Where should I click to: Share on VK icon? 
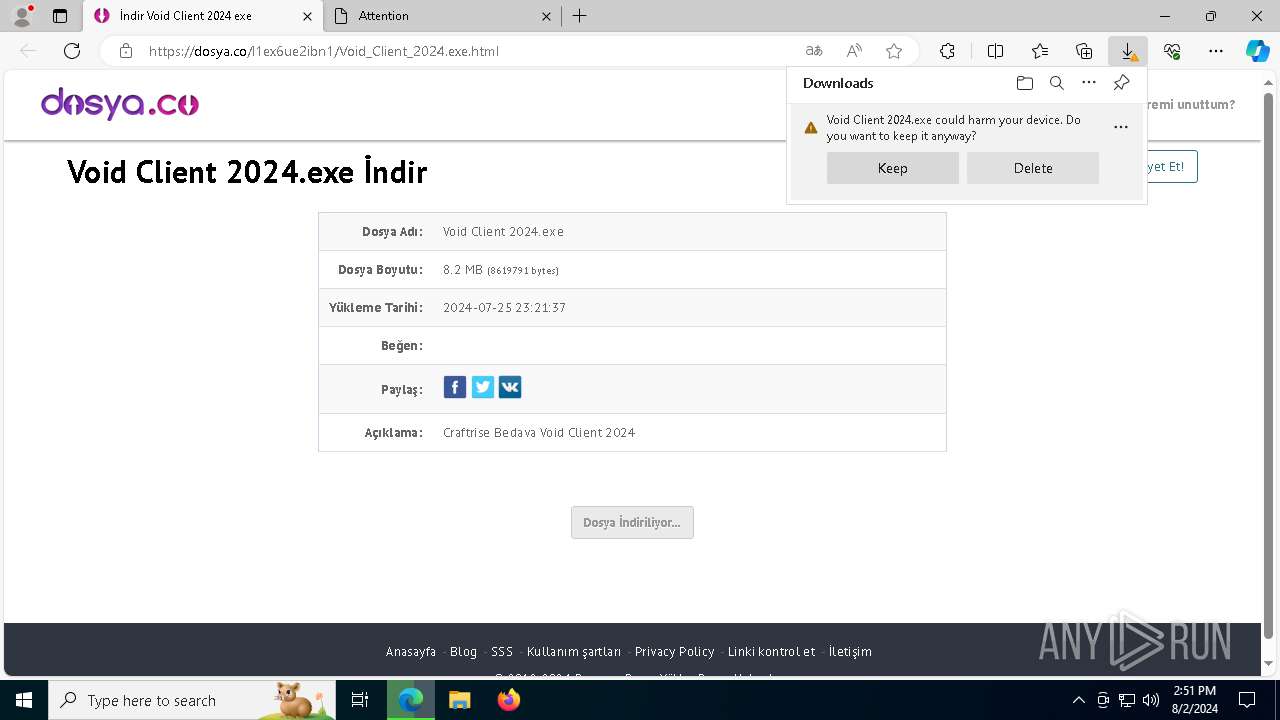tap(510, 387)
